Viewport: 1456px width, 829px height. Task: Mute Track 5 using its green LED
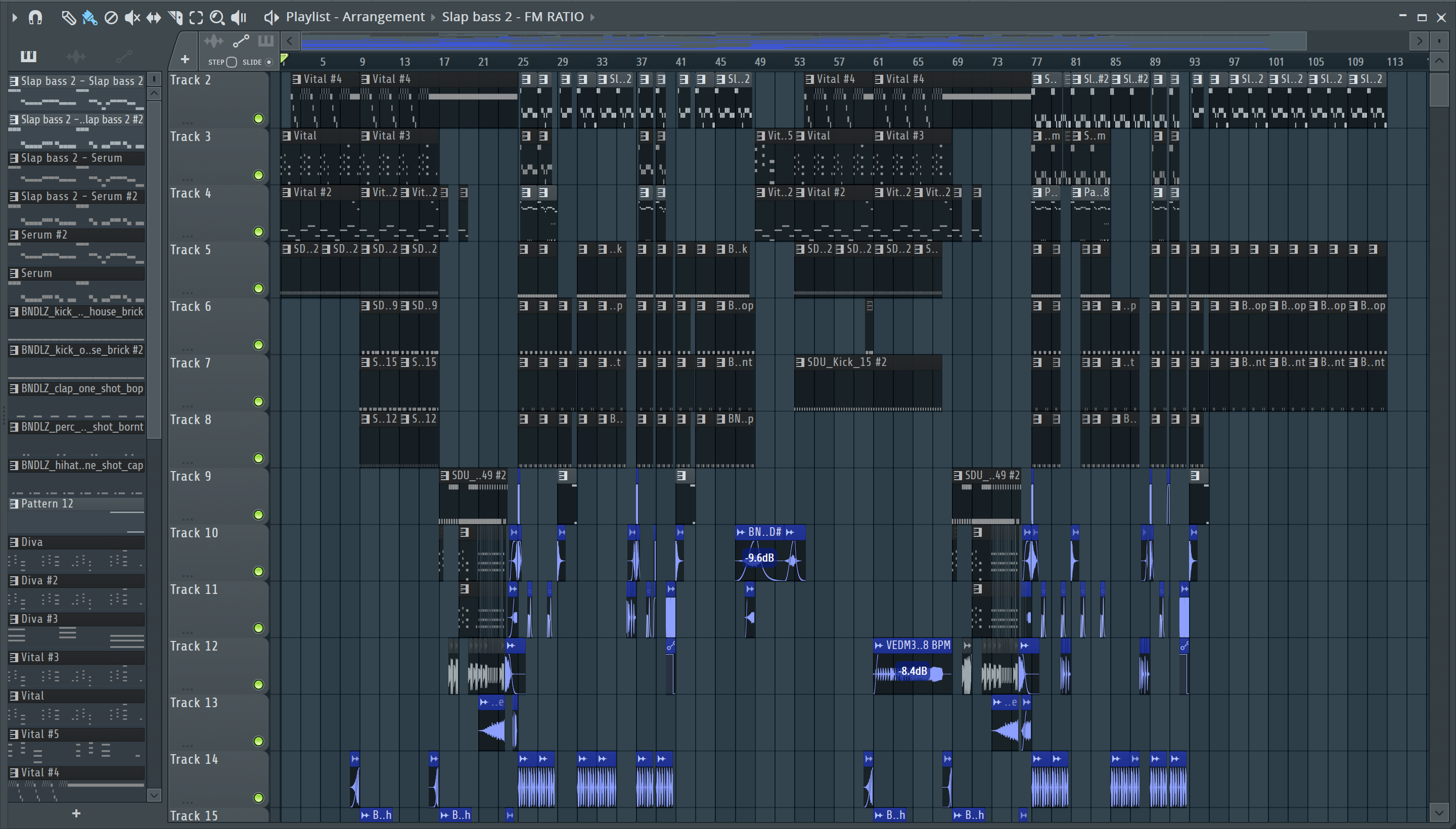258,288
